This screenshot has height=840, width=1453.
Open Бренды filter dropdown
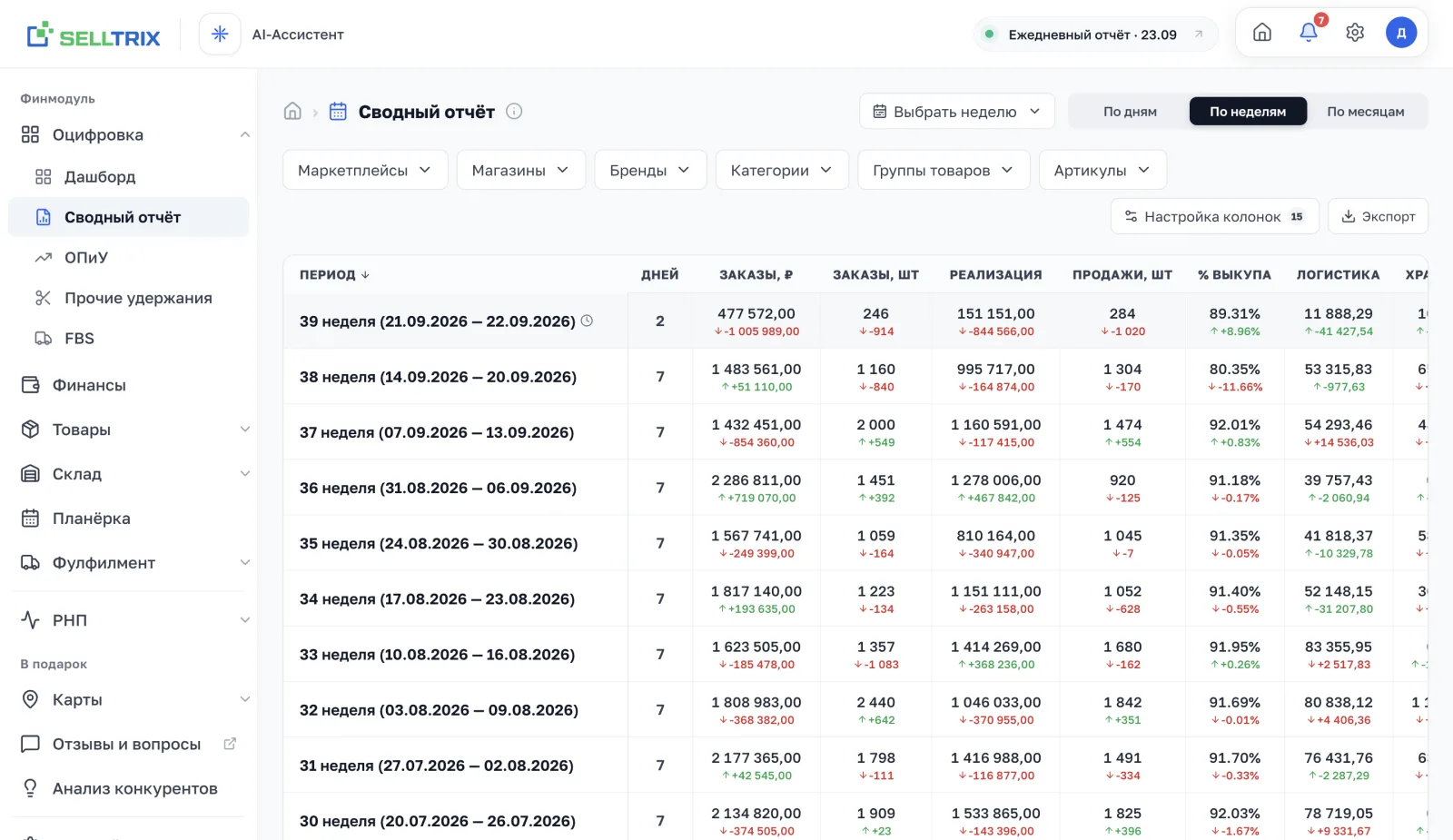[x=650, y=170]
